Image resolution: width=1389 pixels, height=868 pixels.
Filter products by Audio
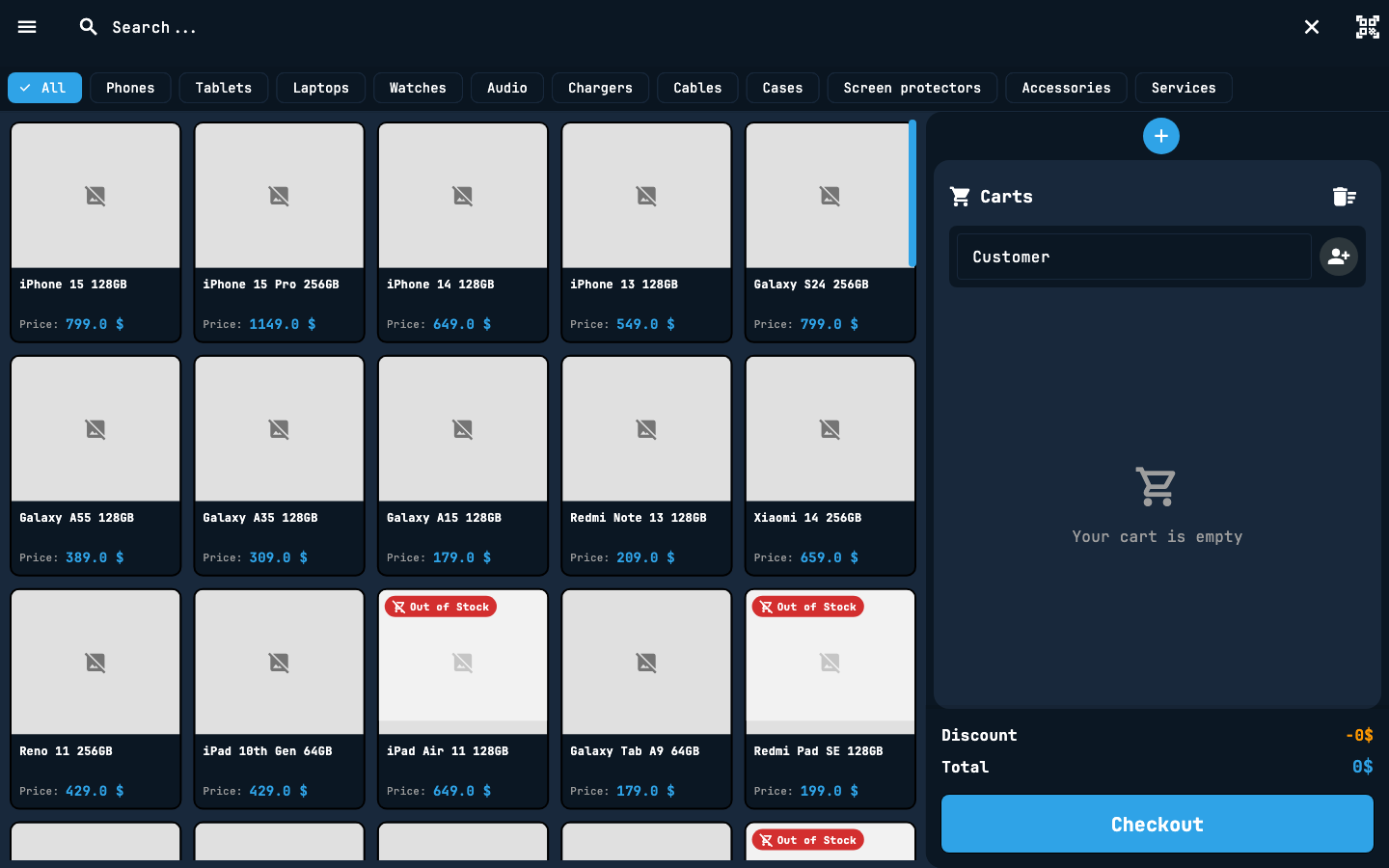pyautogui.click(x=507, y=88)
